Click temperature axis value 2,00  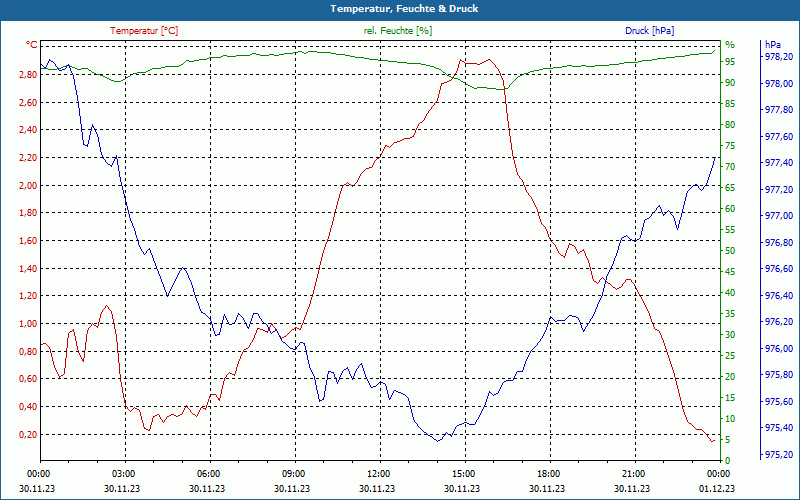click(x=29, y=186)
